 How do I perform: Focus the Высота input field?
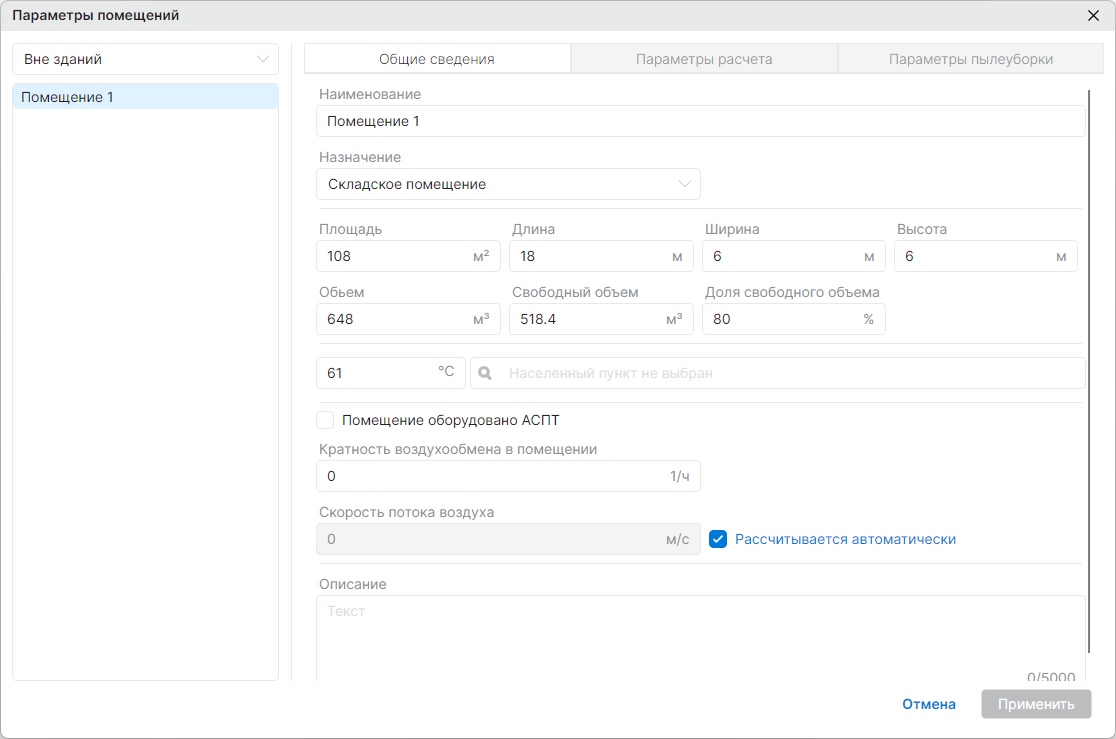986,256
